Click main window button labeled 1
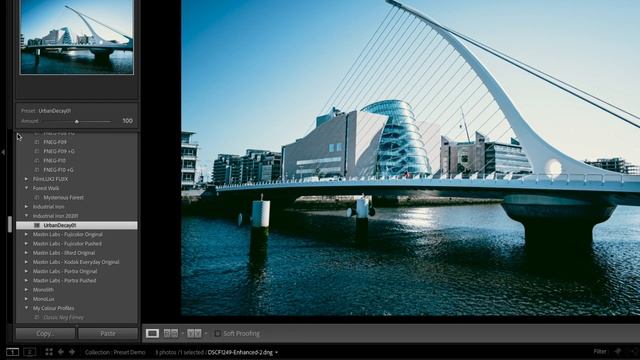This screenshot has width=640, height=360. tap(12, 352)
